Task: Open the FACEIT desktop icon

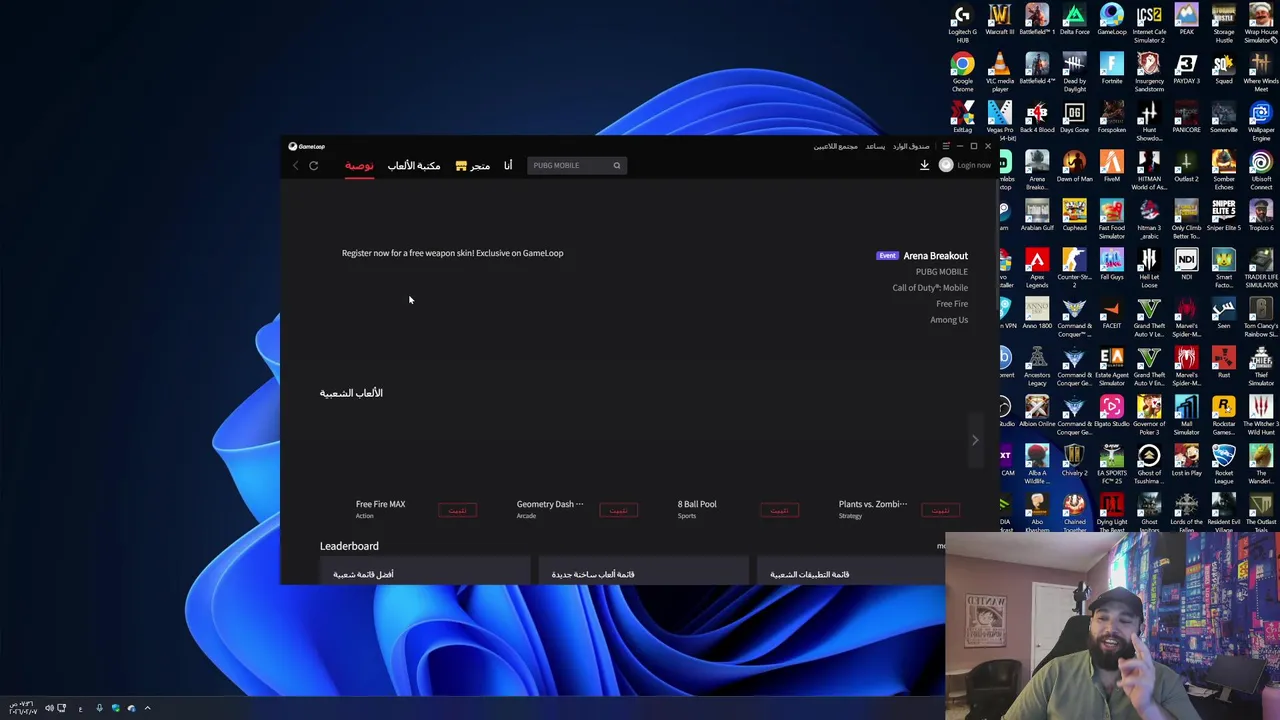Action: tap(1111, 314)
